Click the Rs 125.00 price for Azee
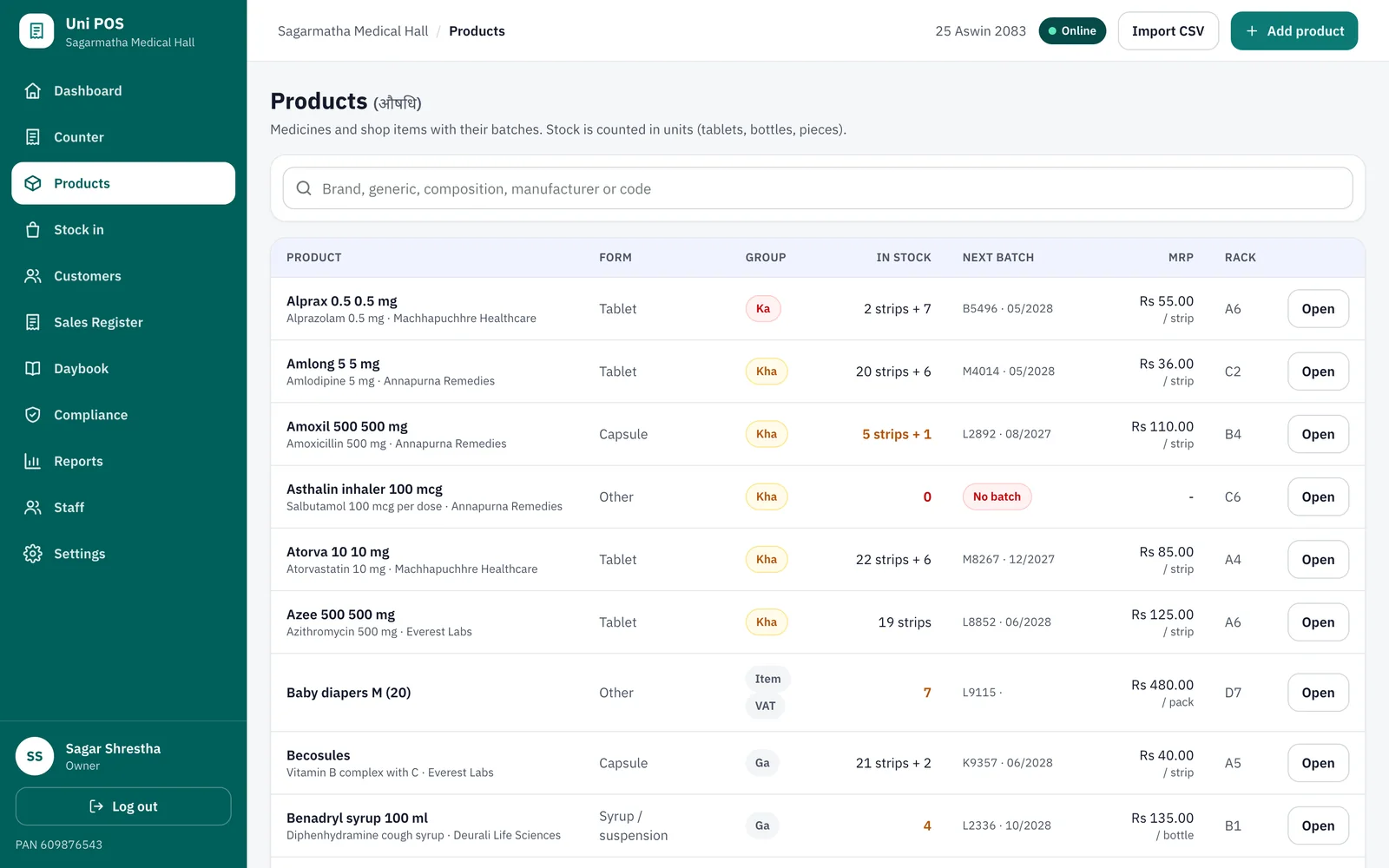 1162,615
